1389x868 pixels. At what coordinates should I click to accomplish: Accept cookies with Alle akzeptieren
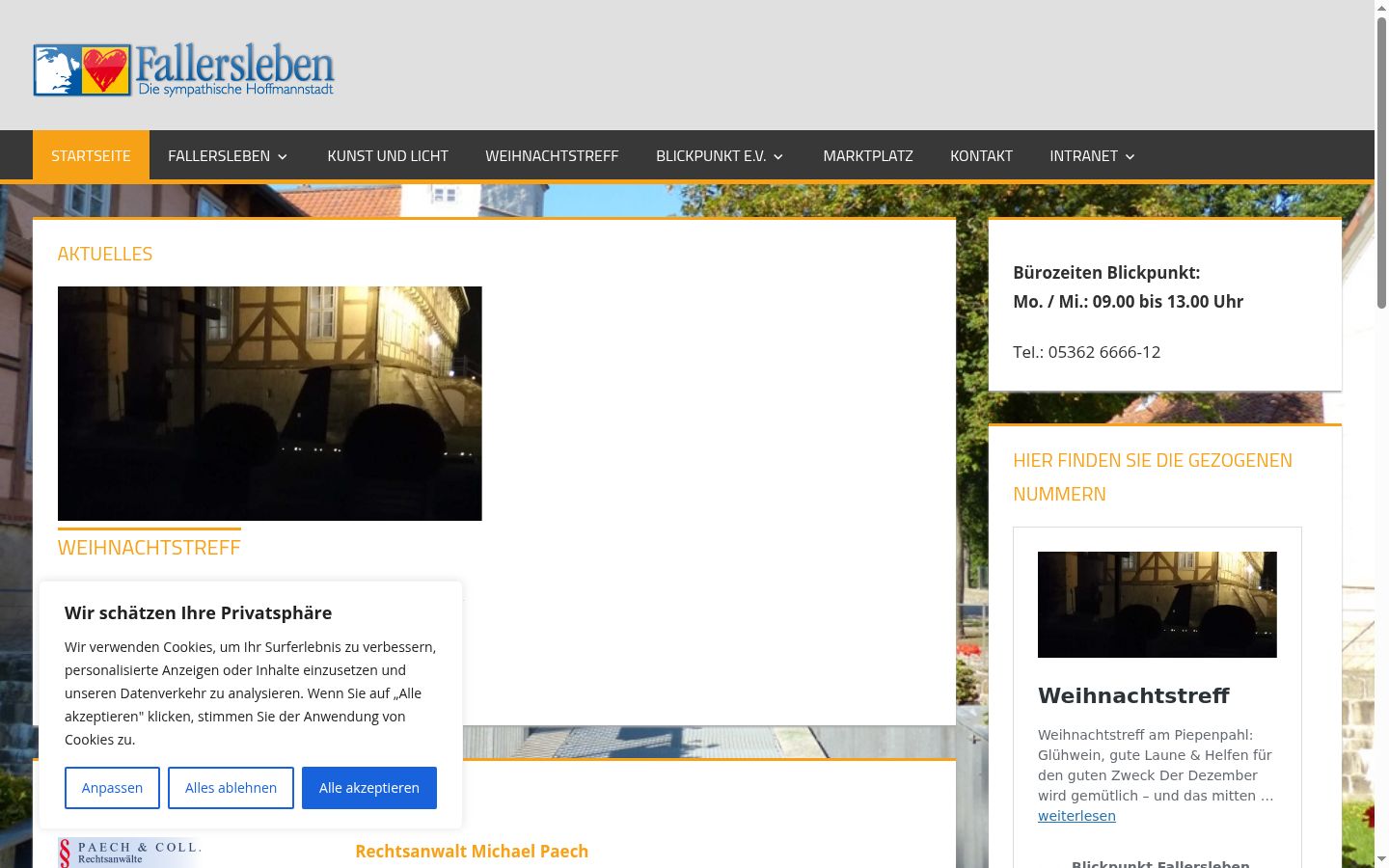click(x=369, y=788)
